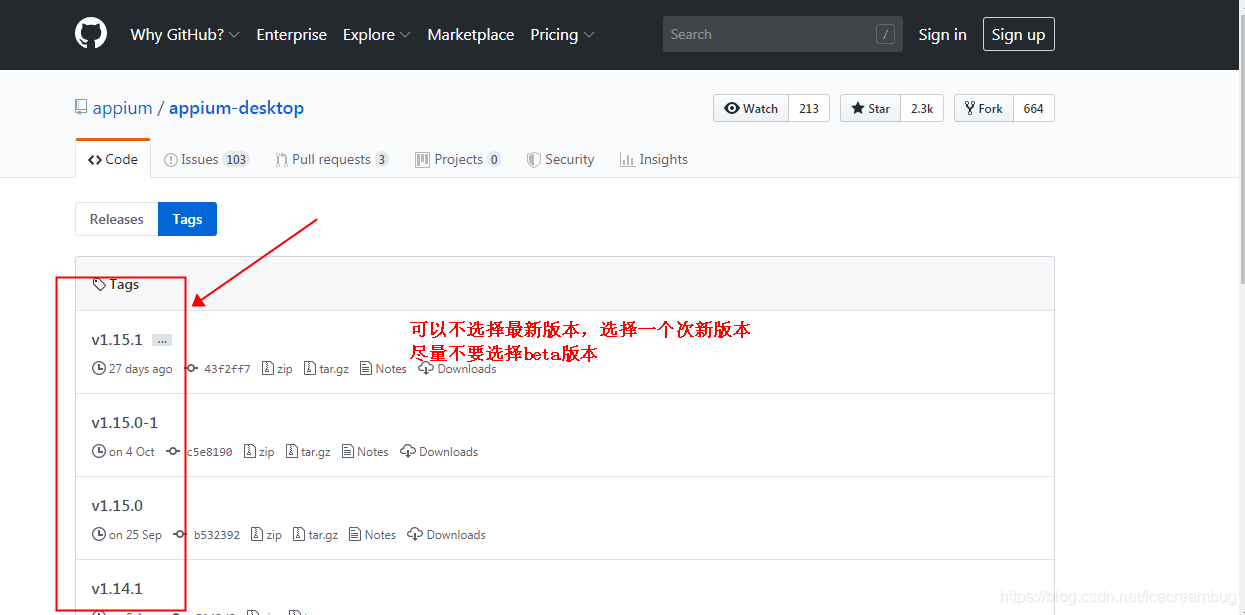
Task: Open Notes for v1.15.0-1
Action: 365,452
